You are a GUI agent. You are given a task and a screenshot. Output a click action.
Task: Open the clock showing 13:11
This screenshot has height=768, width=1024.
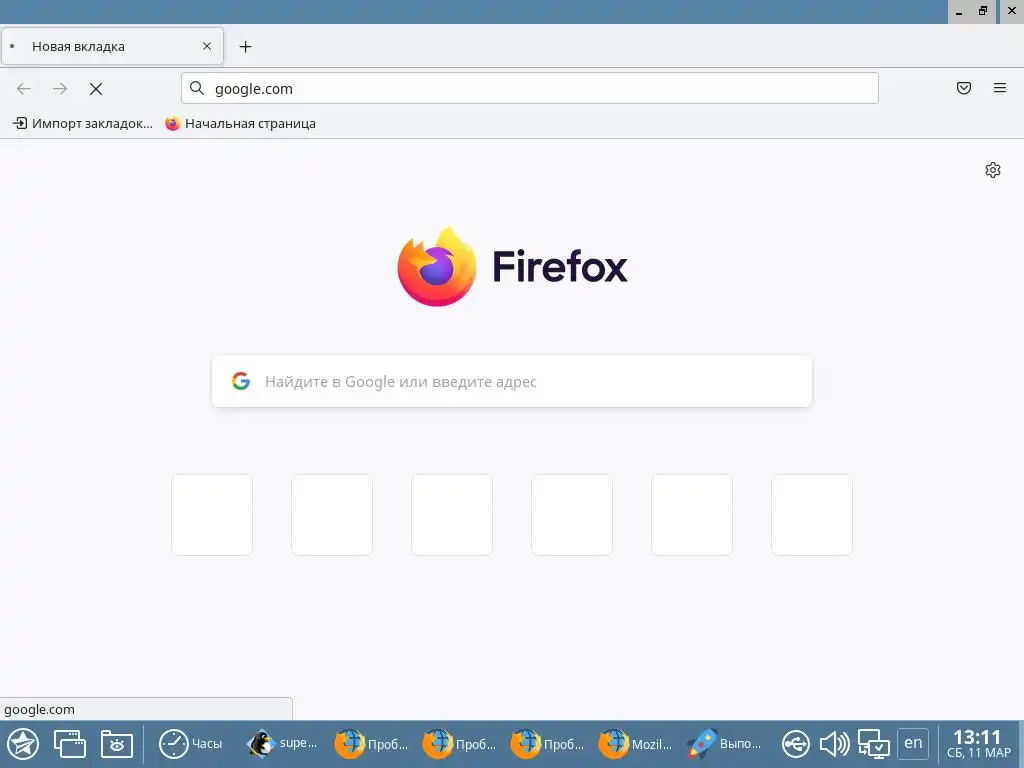point(978,744)
